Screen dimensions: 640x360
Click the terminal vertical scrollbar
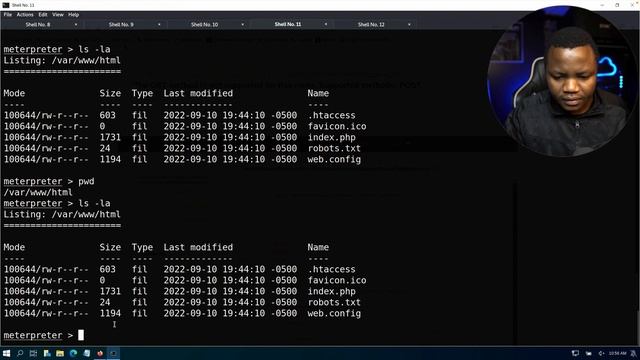(638, 188)
